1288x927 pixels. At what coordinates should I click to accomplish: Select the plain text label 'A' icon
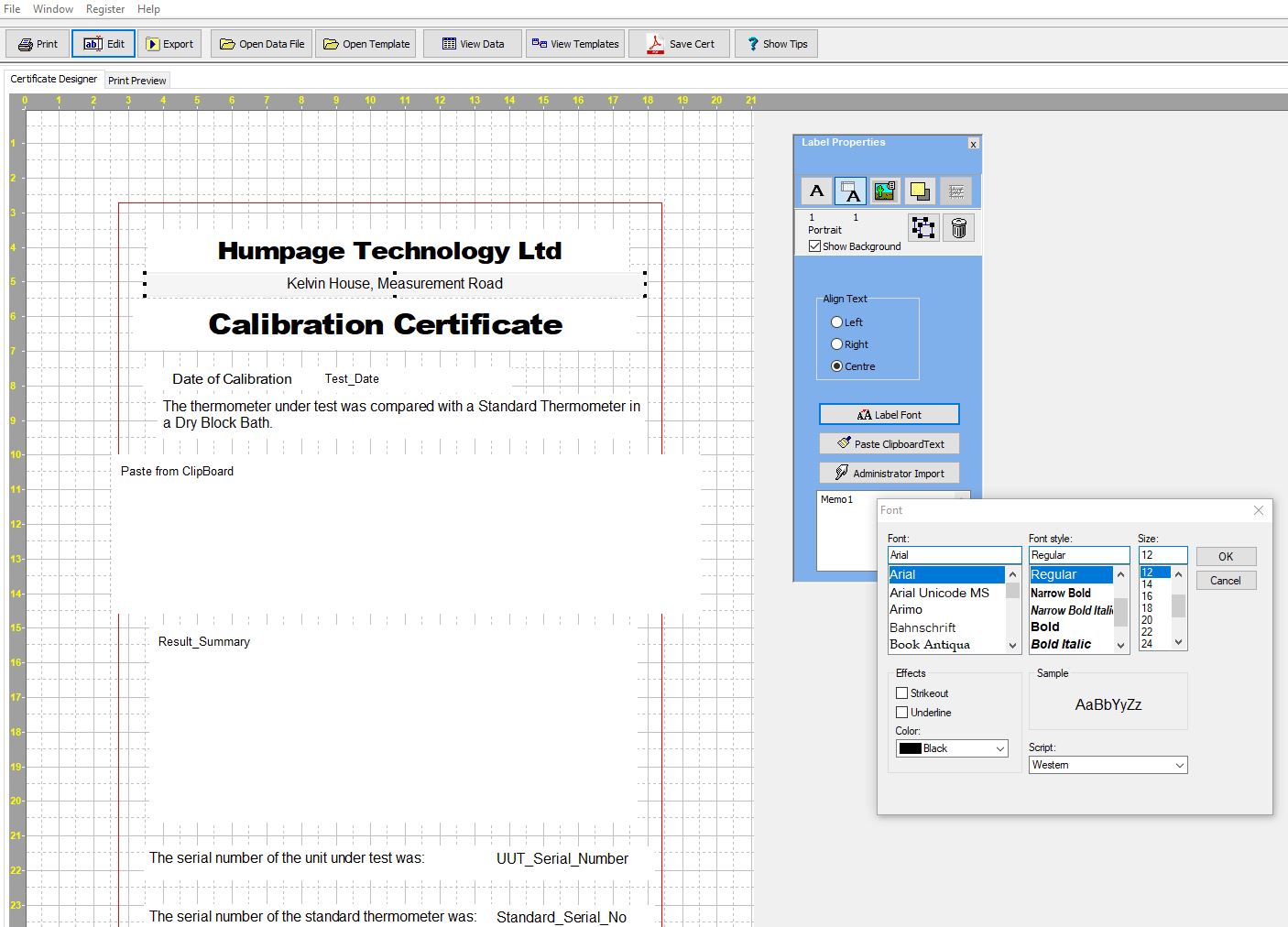(x=816, y=191)
